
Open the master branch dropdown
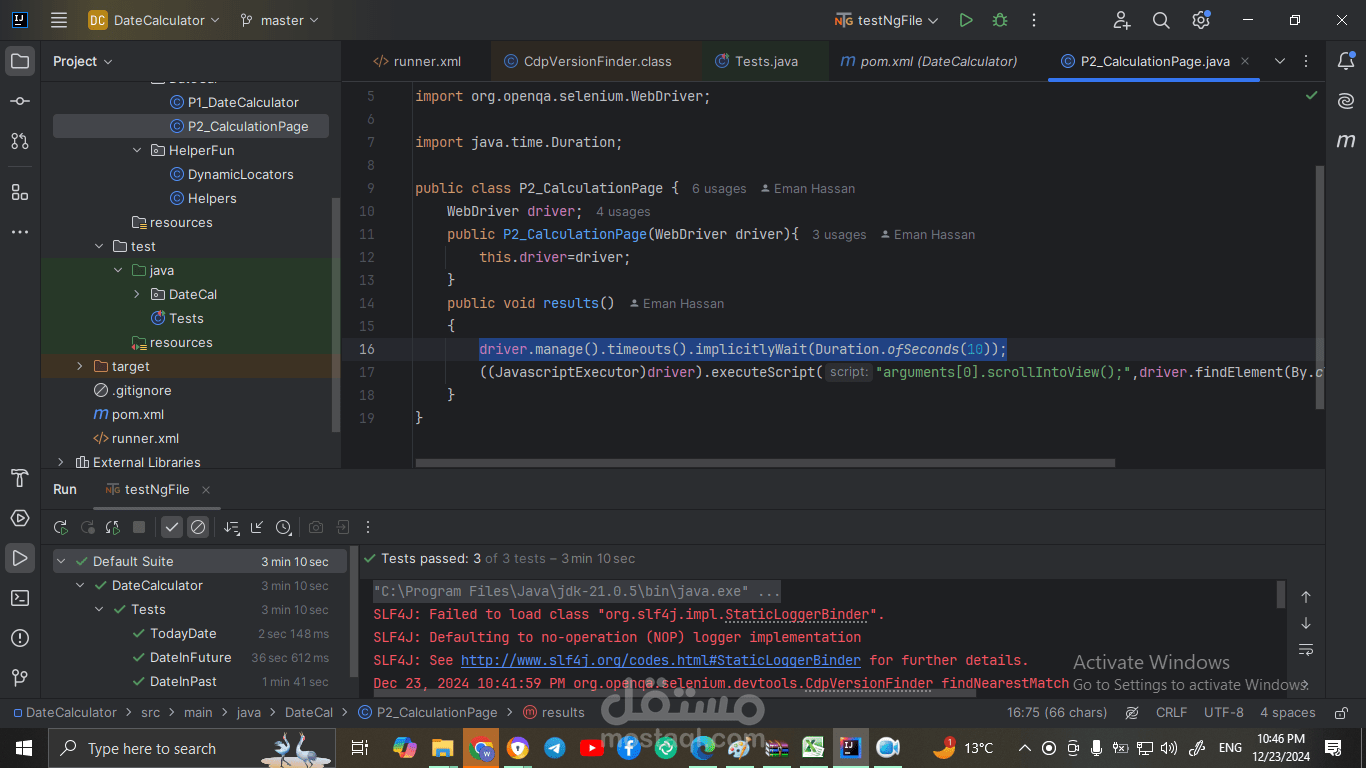280,19
